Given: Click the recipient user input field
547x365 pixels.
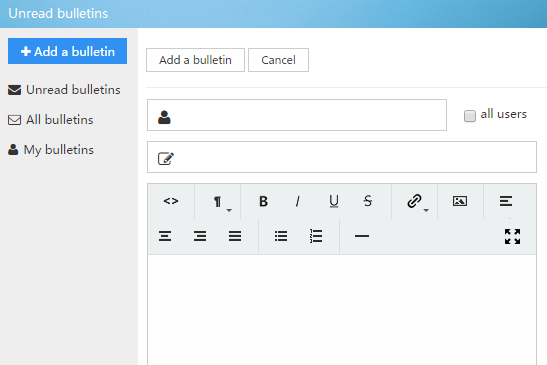Looking at the screenshot, I should tap(297, 115).
